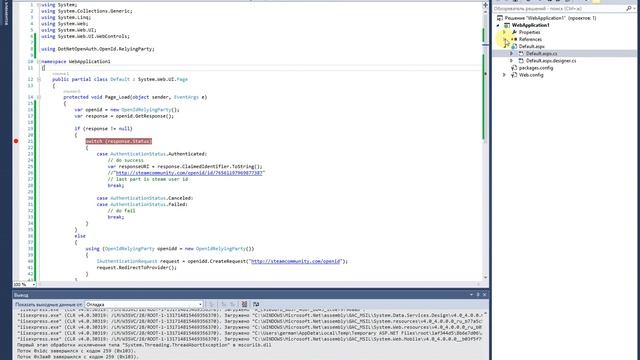This screenshot has width=640, height=360.
Task: Click 'using DotNetOpenAuth.OpenId.RelyingParty;' line
Action: 98,49
